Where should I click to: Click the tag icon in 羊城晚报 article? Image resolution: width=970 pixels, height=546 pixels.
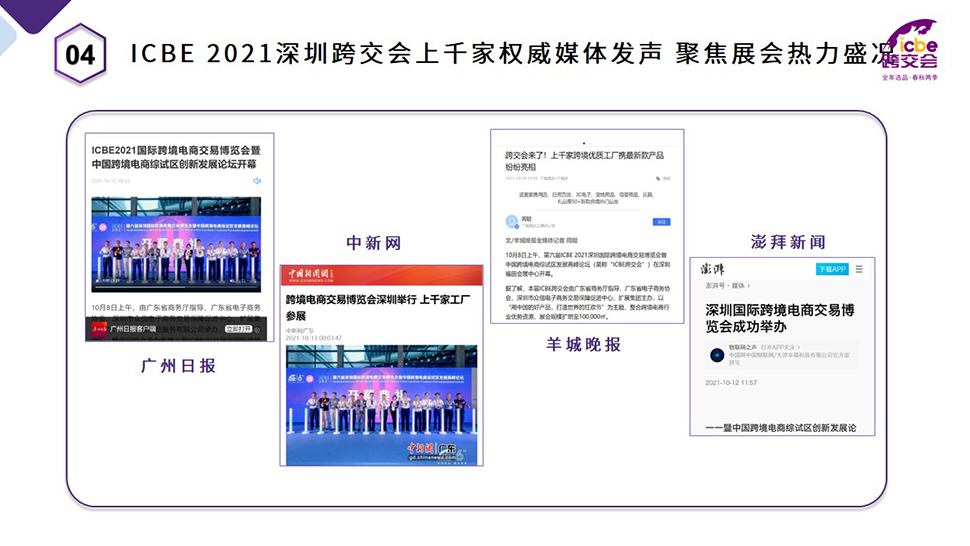pos(658,179)
